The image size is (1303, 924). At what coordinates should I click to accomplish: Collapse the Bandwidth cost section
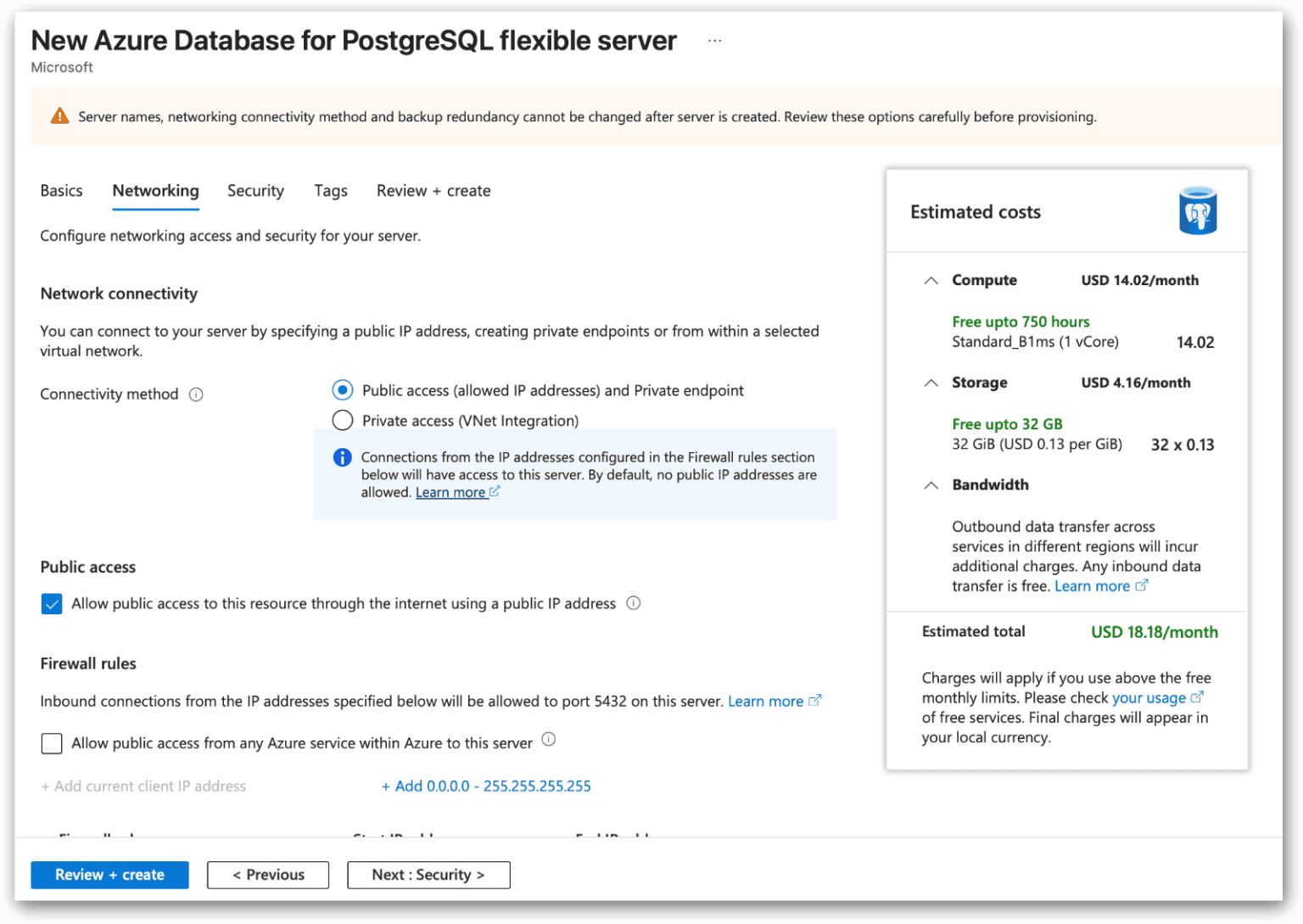tap(931, 485)
